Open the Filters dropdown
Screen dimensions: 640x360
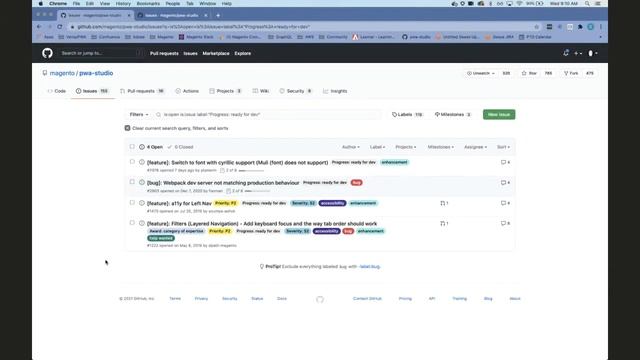tap(139, 115)
